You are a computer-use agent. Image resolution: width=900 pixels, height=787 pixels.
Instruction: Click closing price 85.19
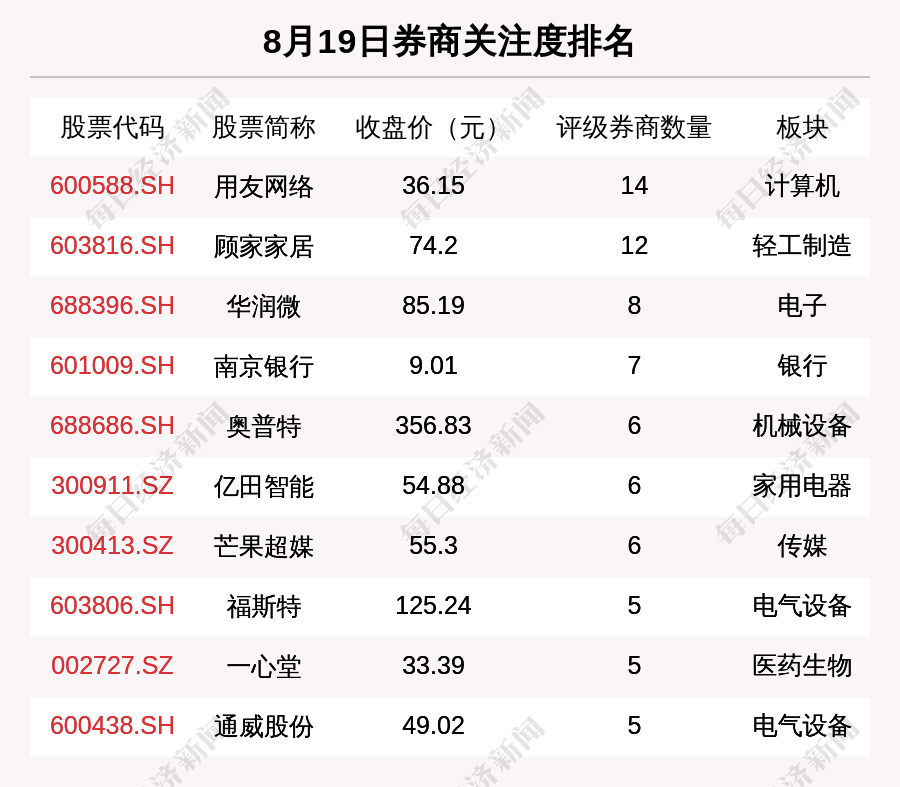tap(433, 305)
